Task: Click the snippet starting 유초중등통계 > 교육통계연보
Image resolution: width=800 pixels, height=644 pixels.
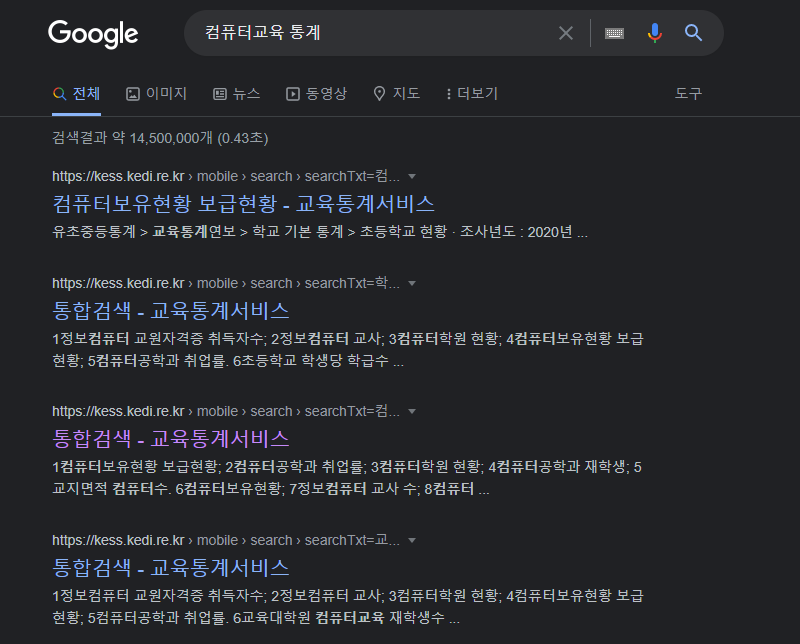Action: (x=320, y=232)
